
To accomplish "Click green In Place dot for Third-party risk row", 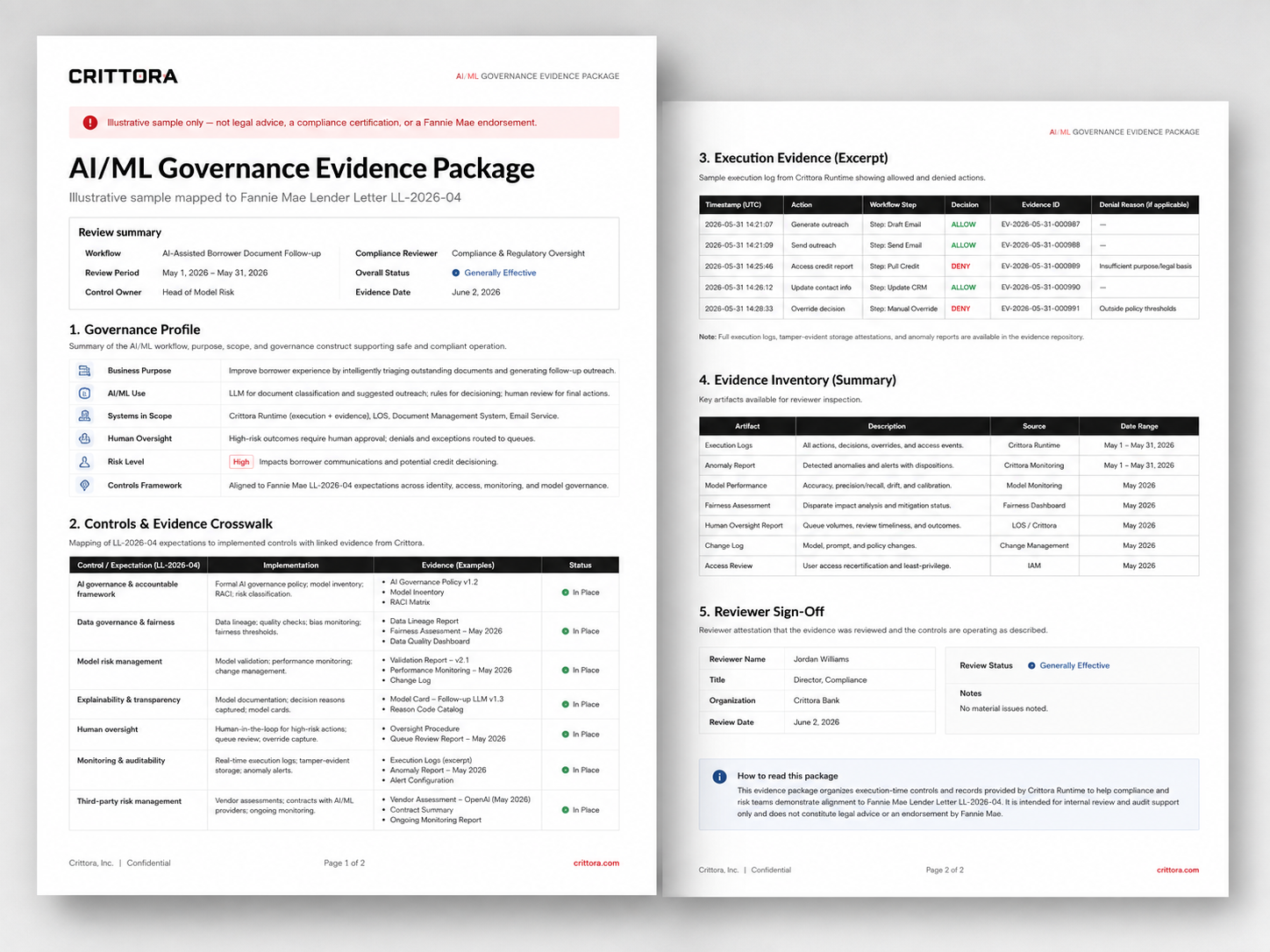I will click(566, 810).
